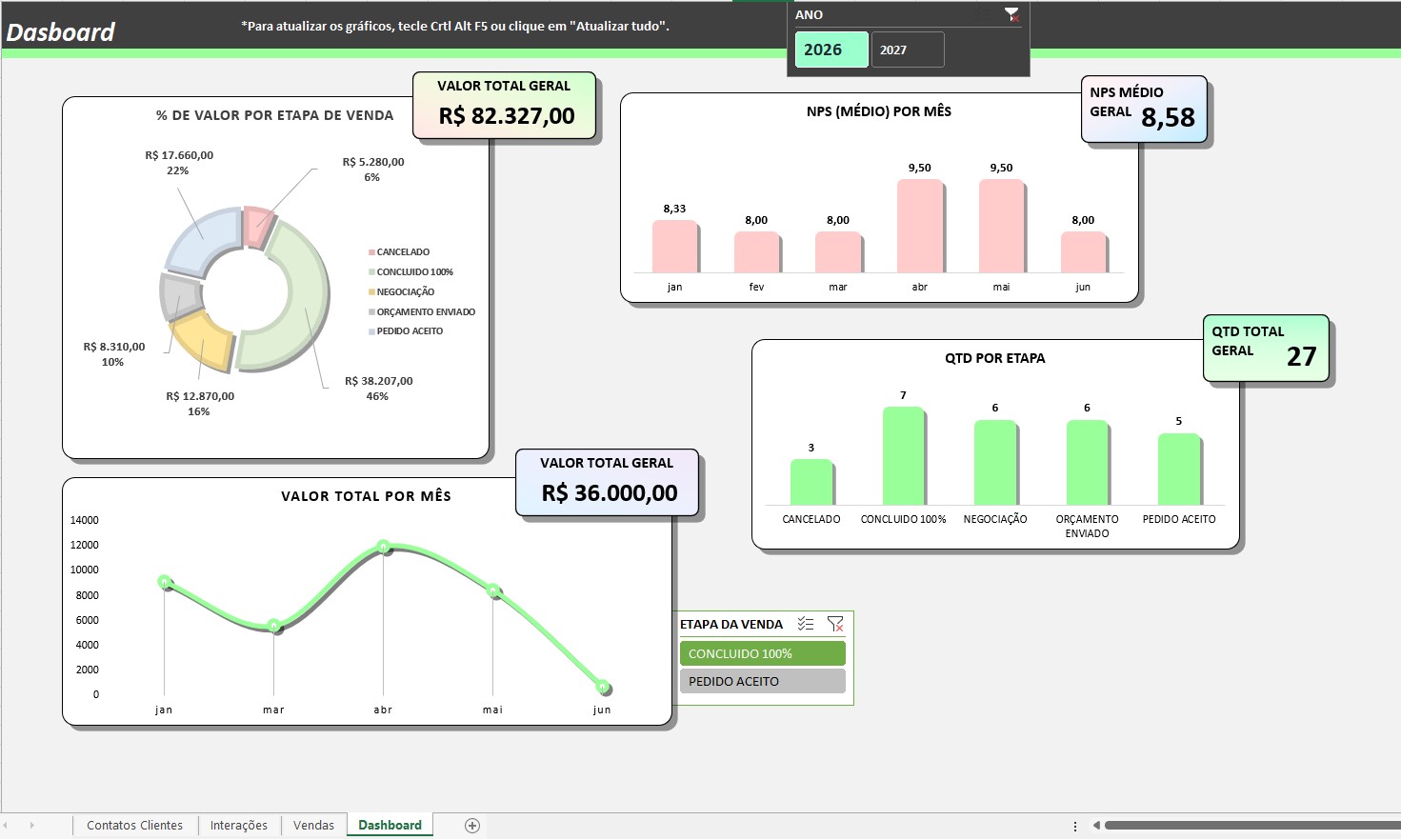Click the three-dot tab bar handle
Screen dimensions: 1401x840
1075,826
